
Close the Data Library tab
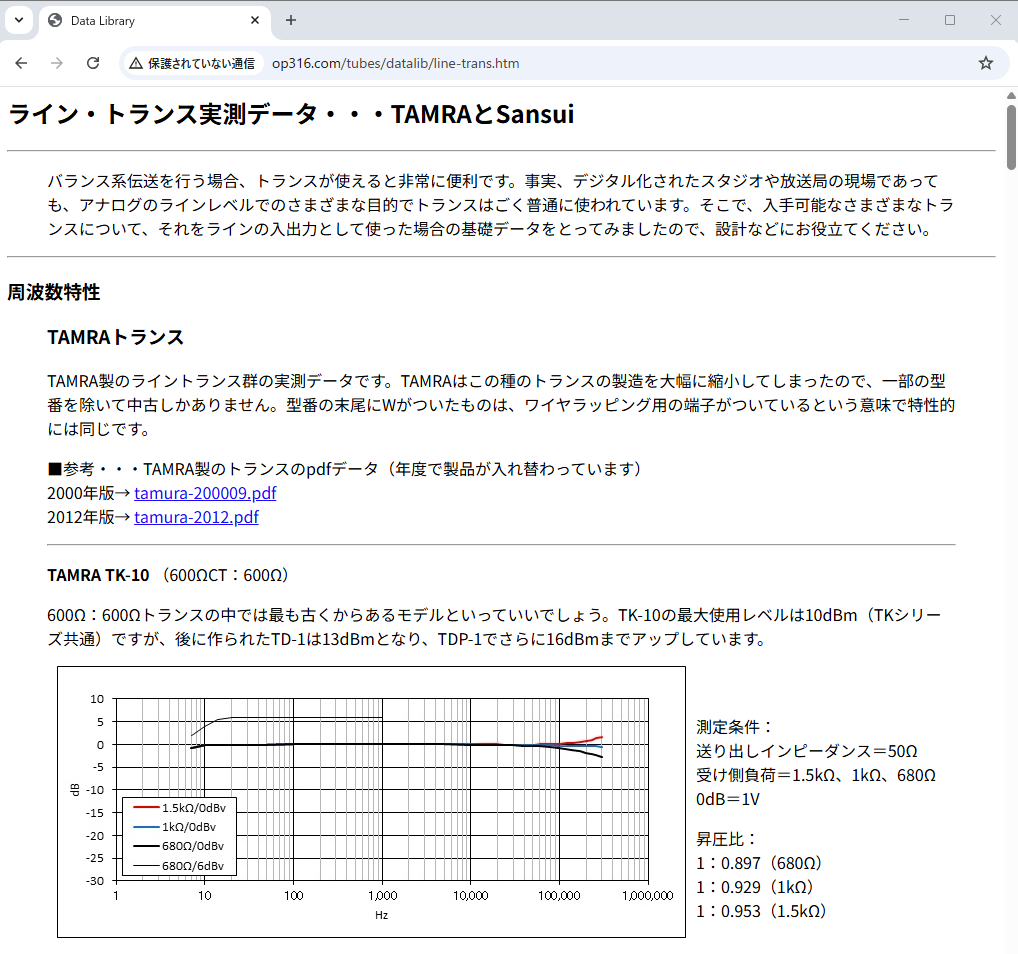[x=256, y=20]
